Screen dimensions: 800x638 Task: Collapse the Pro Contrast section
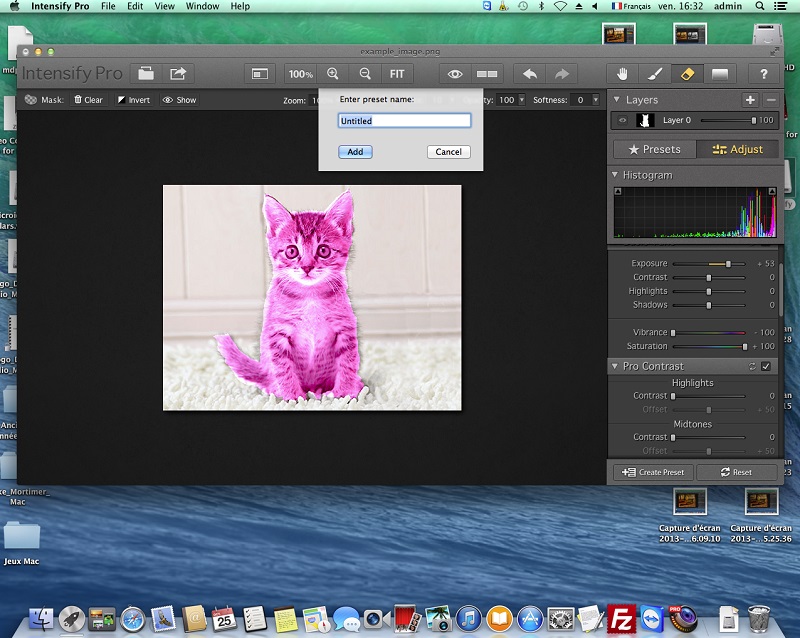pos(616,366)
